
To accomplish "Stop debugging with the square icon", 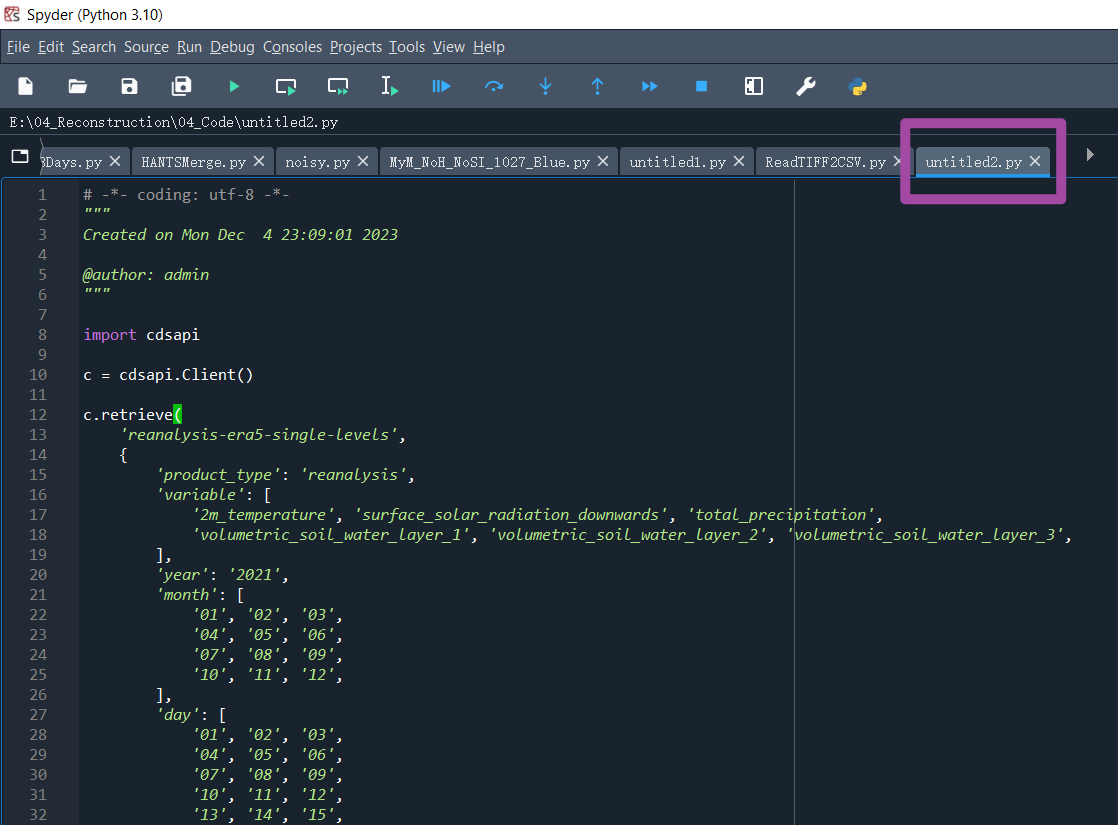I will (x=702, y=86).
